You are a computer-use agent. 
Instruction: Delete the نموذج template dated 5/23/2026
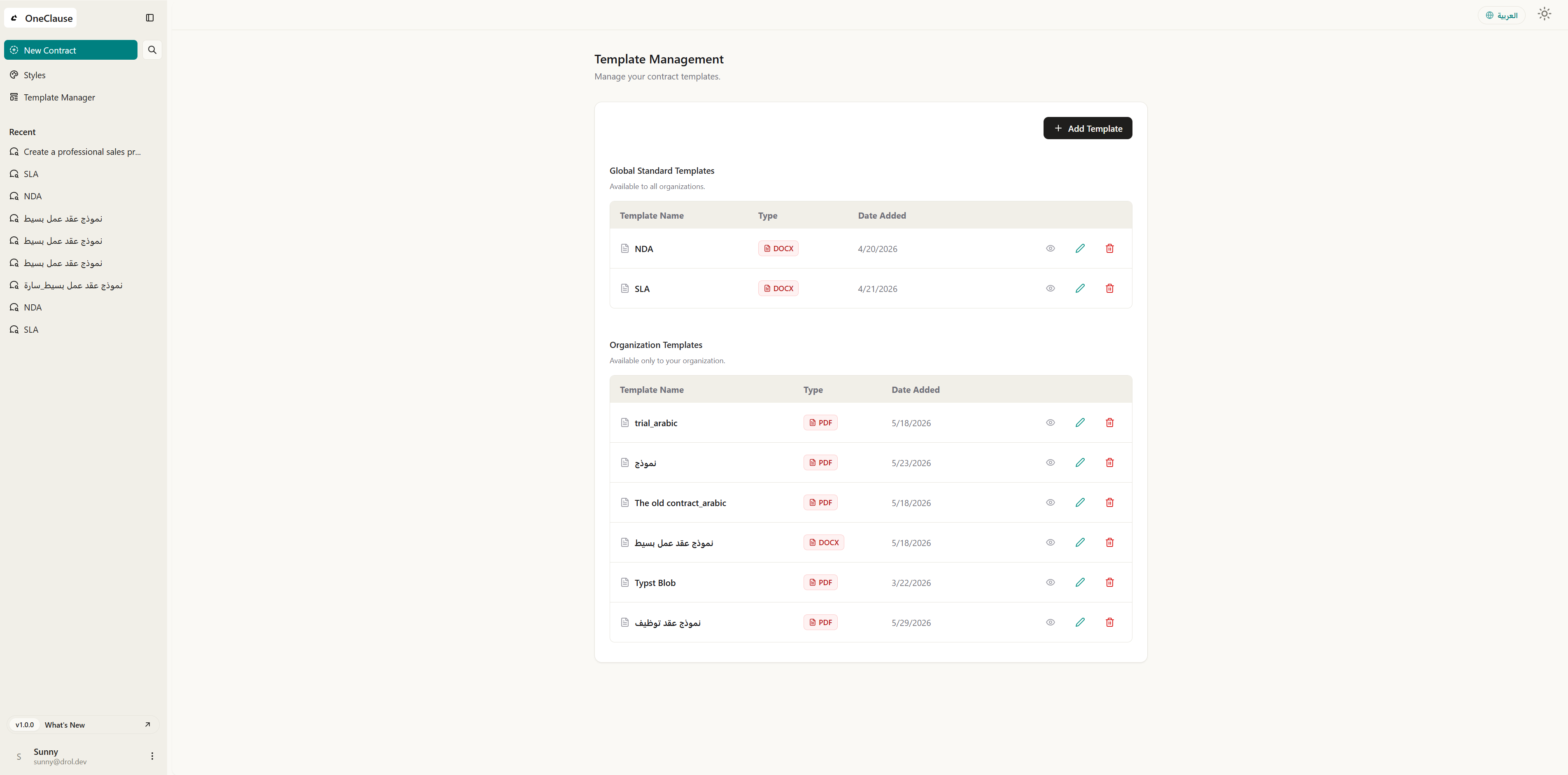[x=1110, y=463]
